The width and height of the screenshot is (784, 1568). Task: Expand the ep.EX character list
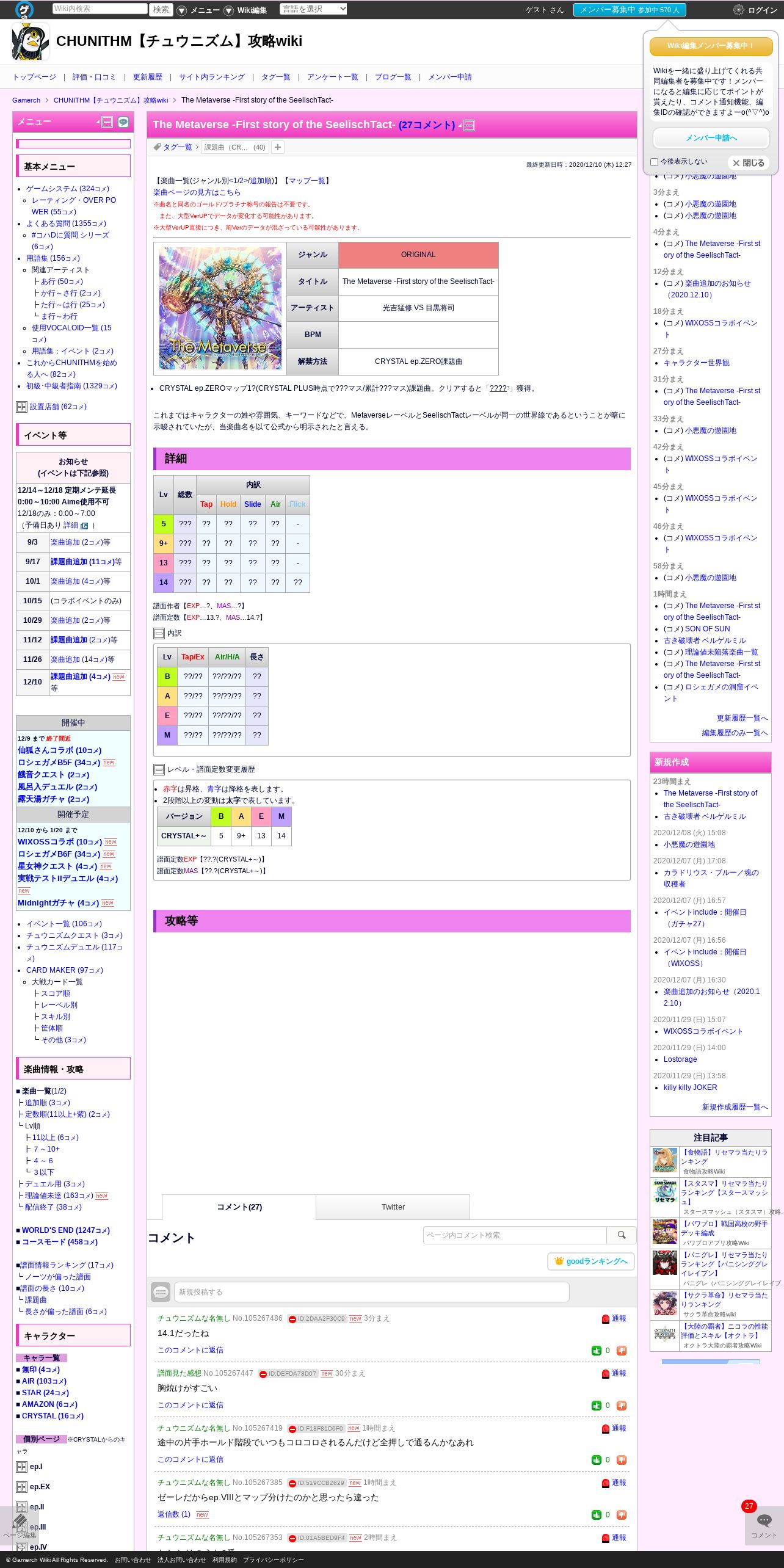click(x=21, y=1487)
